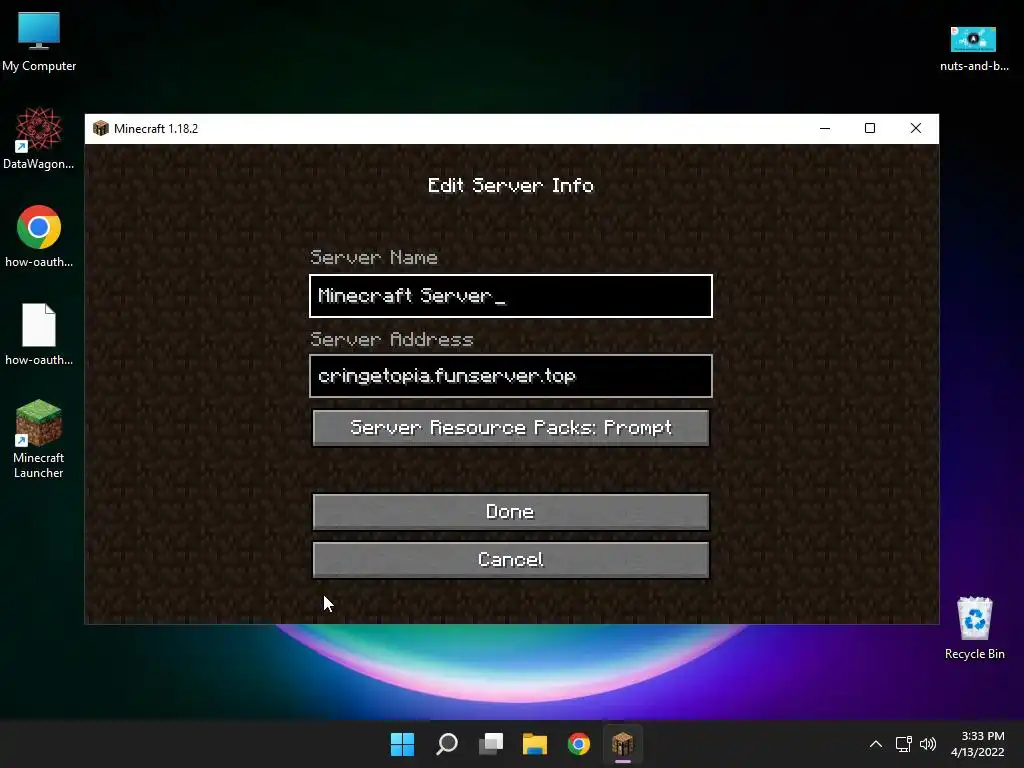Open the DataWagon desktop shortcut
The width and height of the screenshot is (1024, 768).
(x=39, y=138)
